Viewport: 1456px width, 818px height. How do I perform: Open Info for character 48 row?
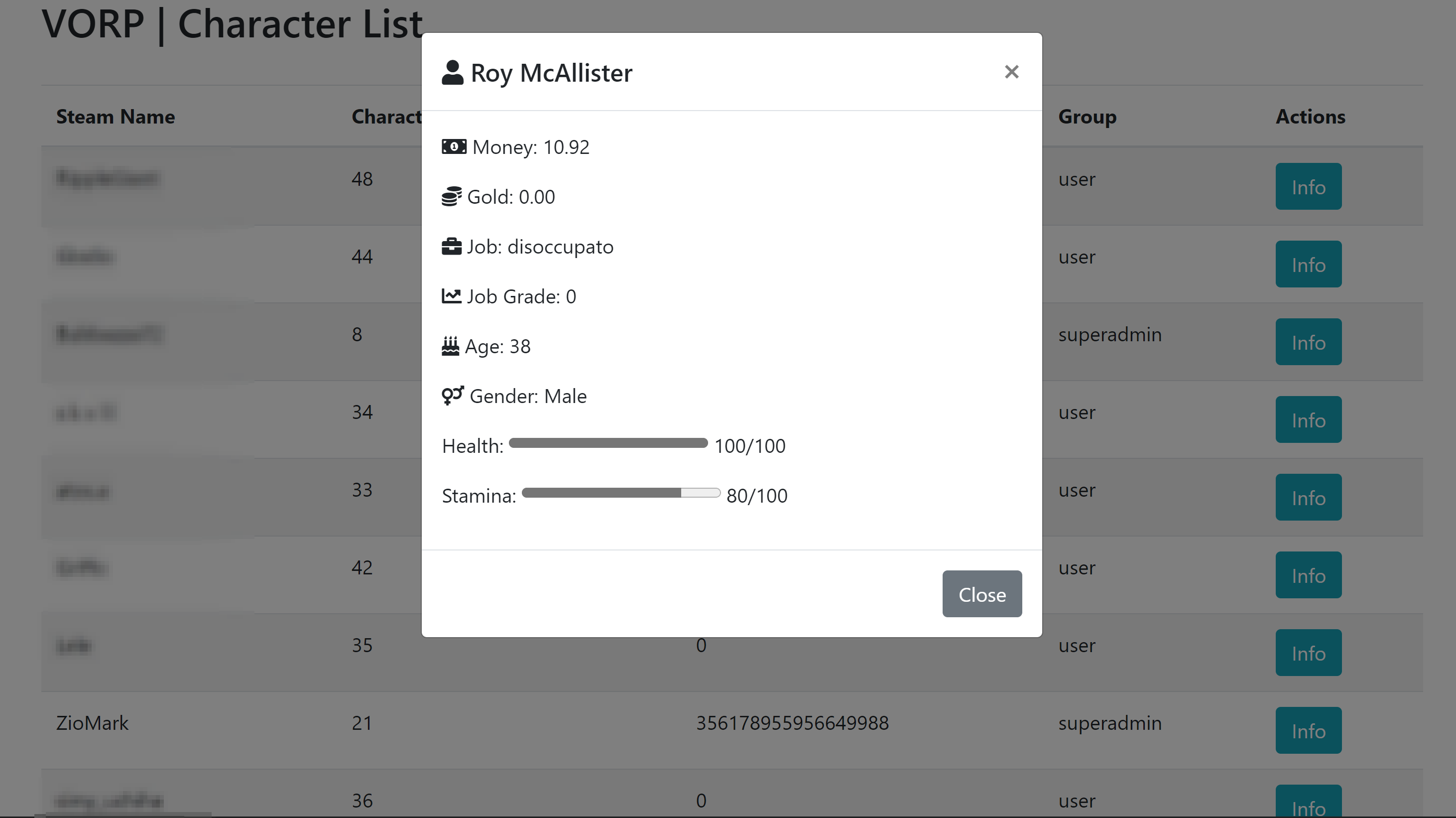1309,186
